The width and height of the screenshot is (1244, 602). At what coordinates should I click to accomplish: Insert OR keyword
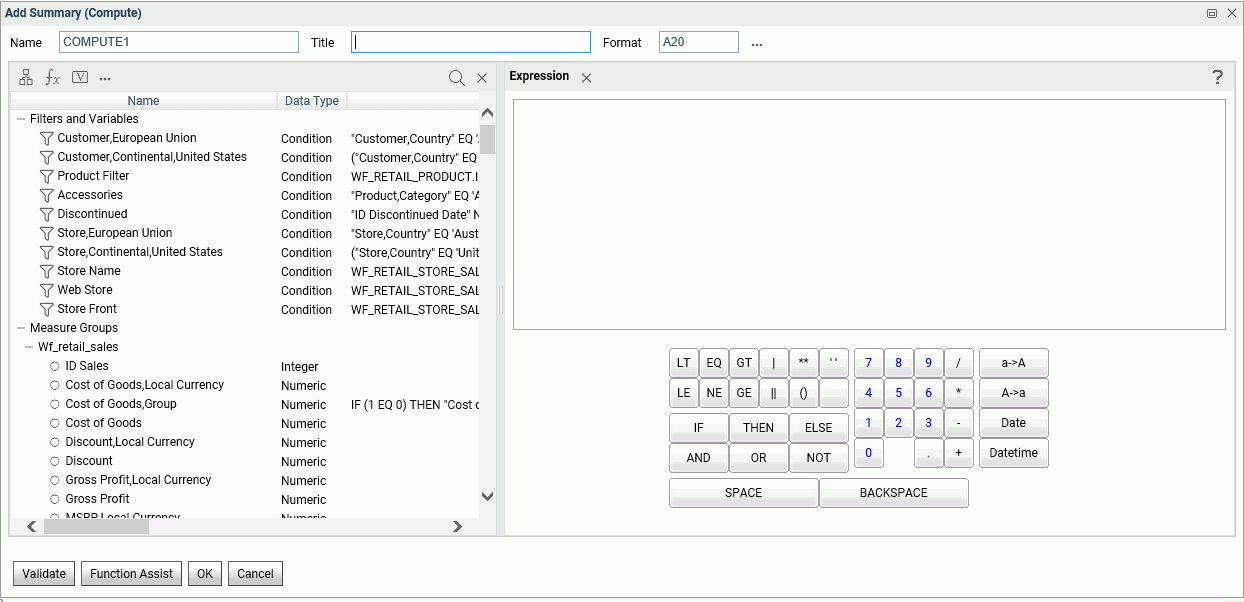pos(759,458)
